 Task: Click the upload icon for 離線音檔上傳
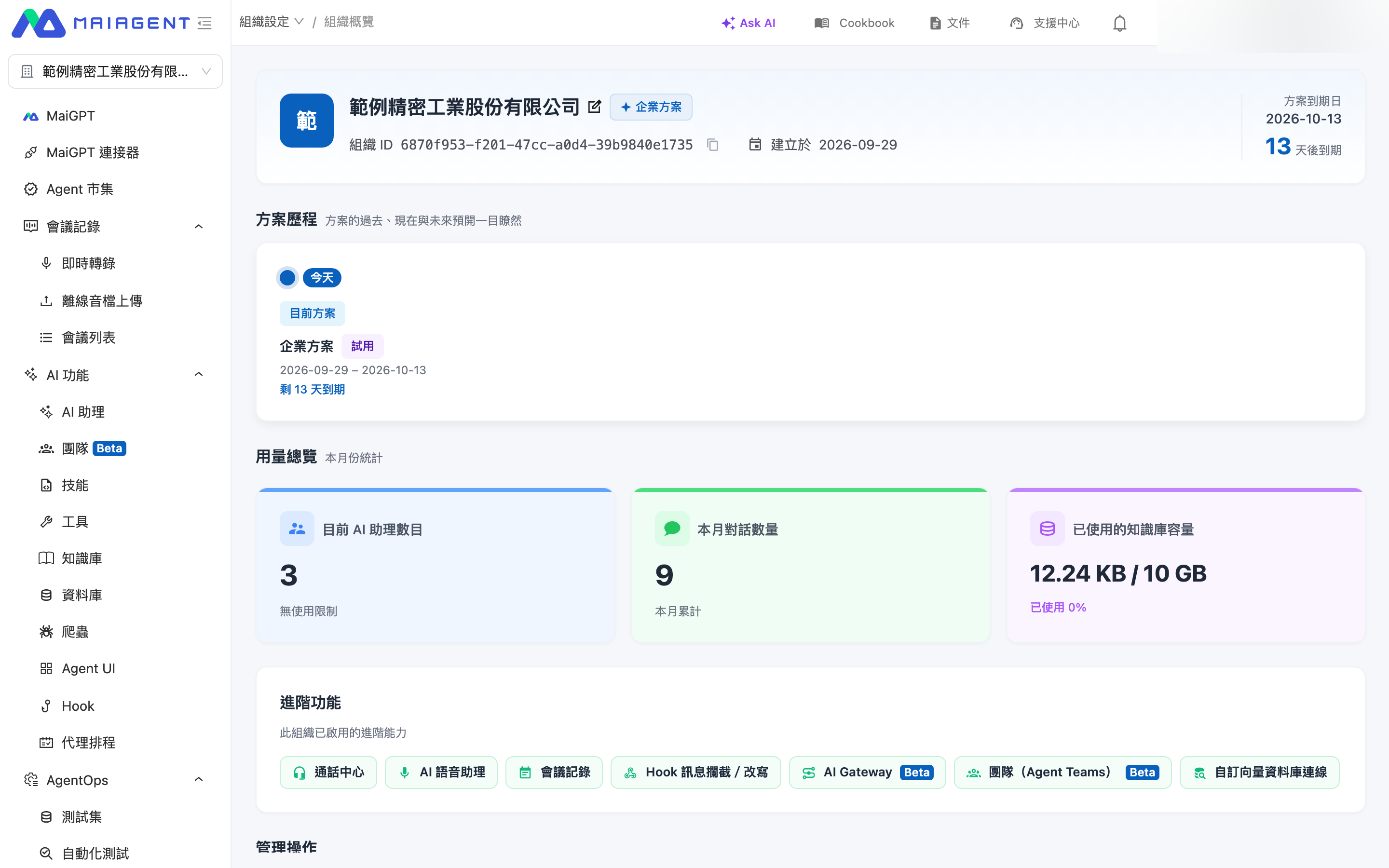coord(46,301)
